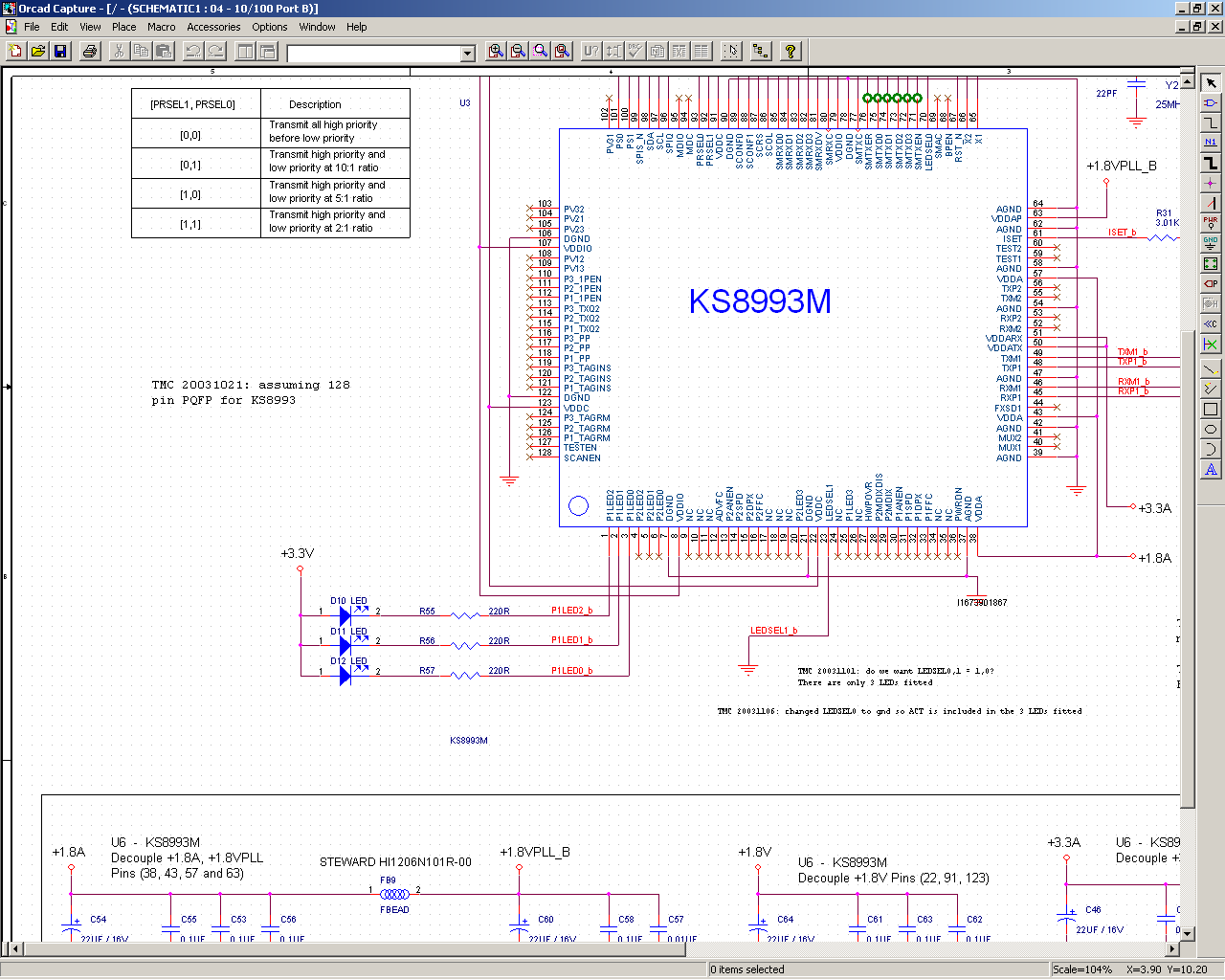Open the Macro menu

[x=161, y=27]
